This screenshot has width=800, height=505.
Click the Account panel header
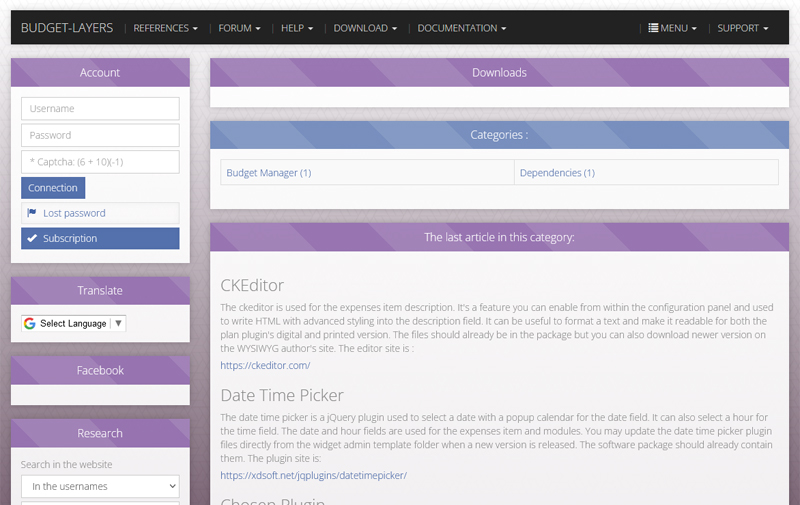[100, 72]
